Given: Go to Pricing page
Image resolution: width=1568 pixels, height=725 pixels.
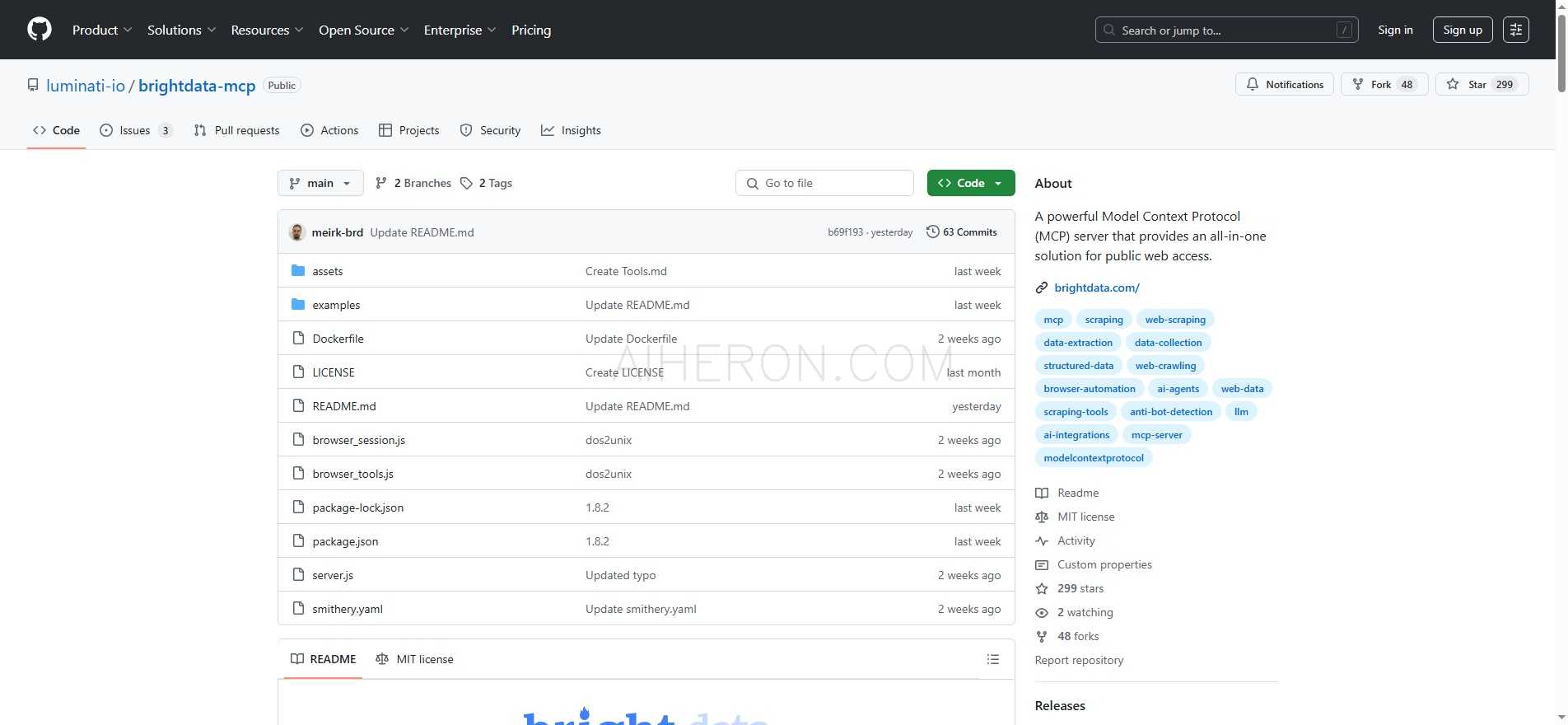Looking at the screenshot, I should click(x=531, y=30).
